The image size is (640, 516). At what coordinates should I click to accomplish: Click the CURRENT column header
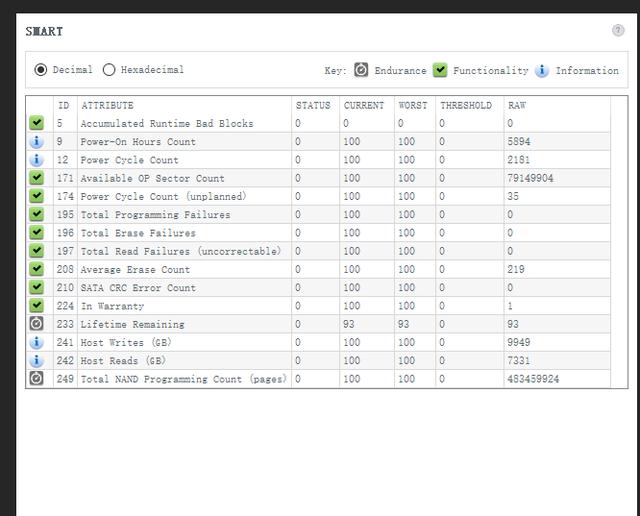pyautogui.click(x=363, y=105)
